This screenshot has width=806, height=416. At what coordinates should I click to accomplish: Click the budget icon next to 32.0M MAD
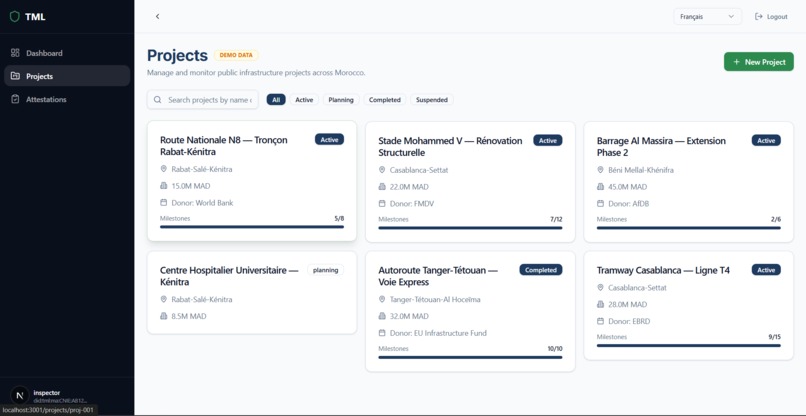pos(382,316)
